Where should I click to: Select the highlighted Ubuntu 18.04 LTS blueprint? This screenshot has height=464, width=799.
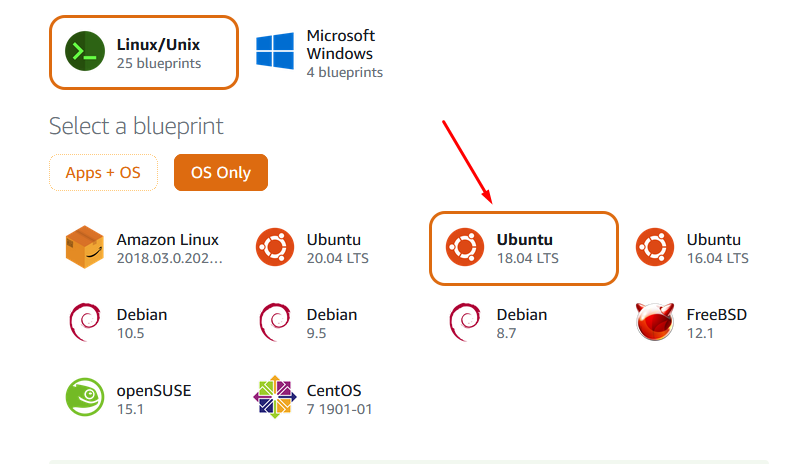(524, 248)
